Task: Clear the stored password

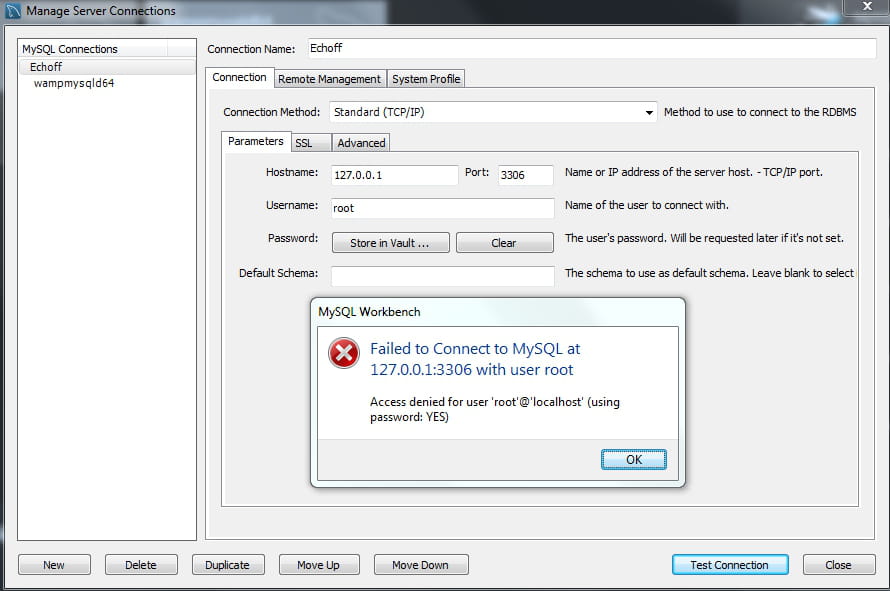Action: pos(505,242)
